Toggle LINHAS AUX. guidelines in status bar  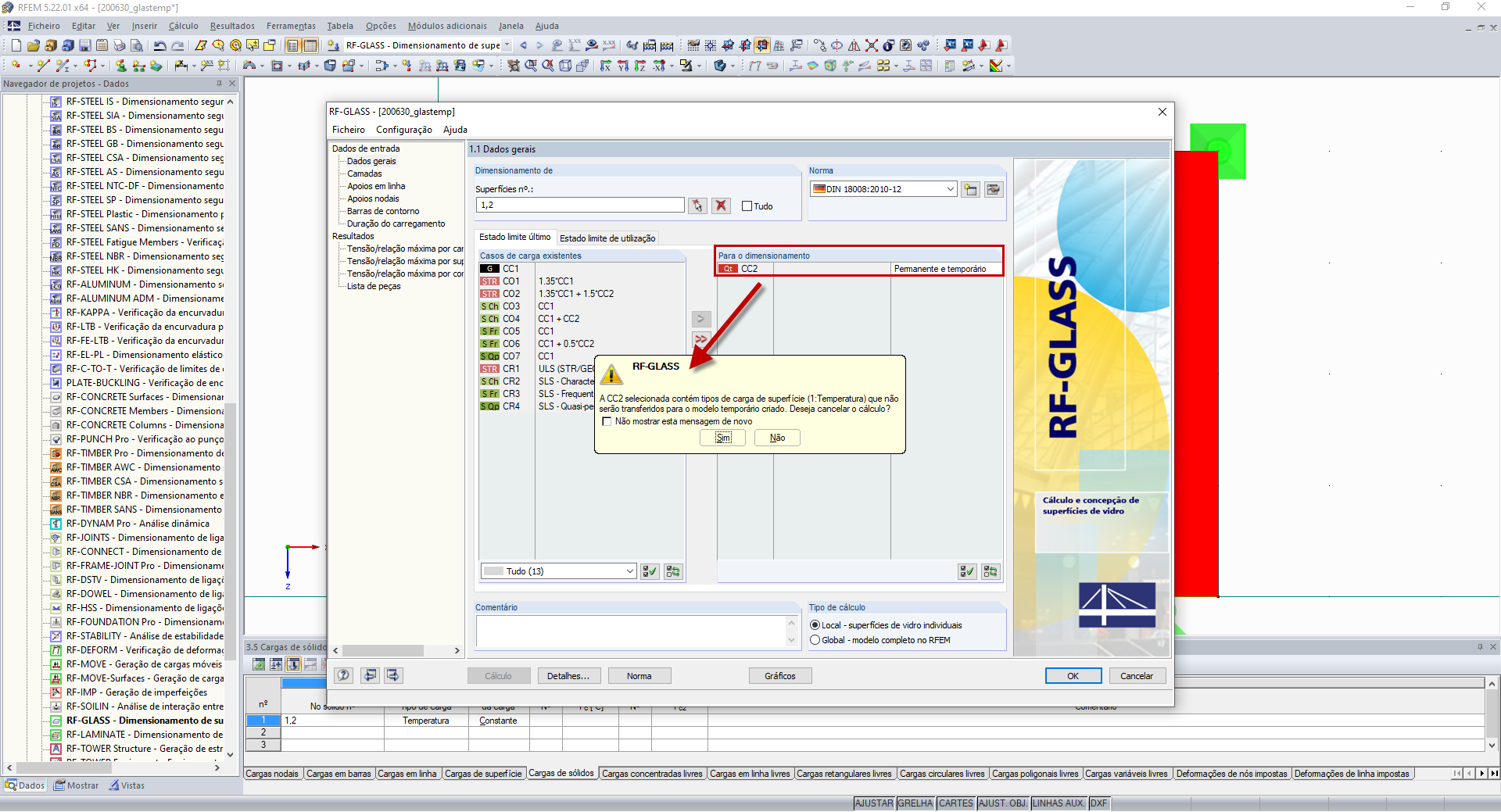click(x=1059, y=803)
